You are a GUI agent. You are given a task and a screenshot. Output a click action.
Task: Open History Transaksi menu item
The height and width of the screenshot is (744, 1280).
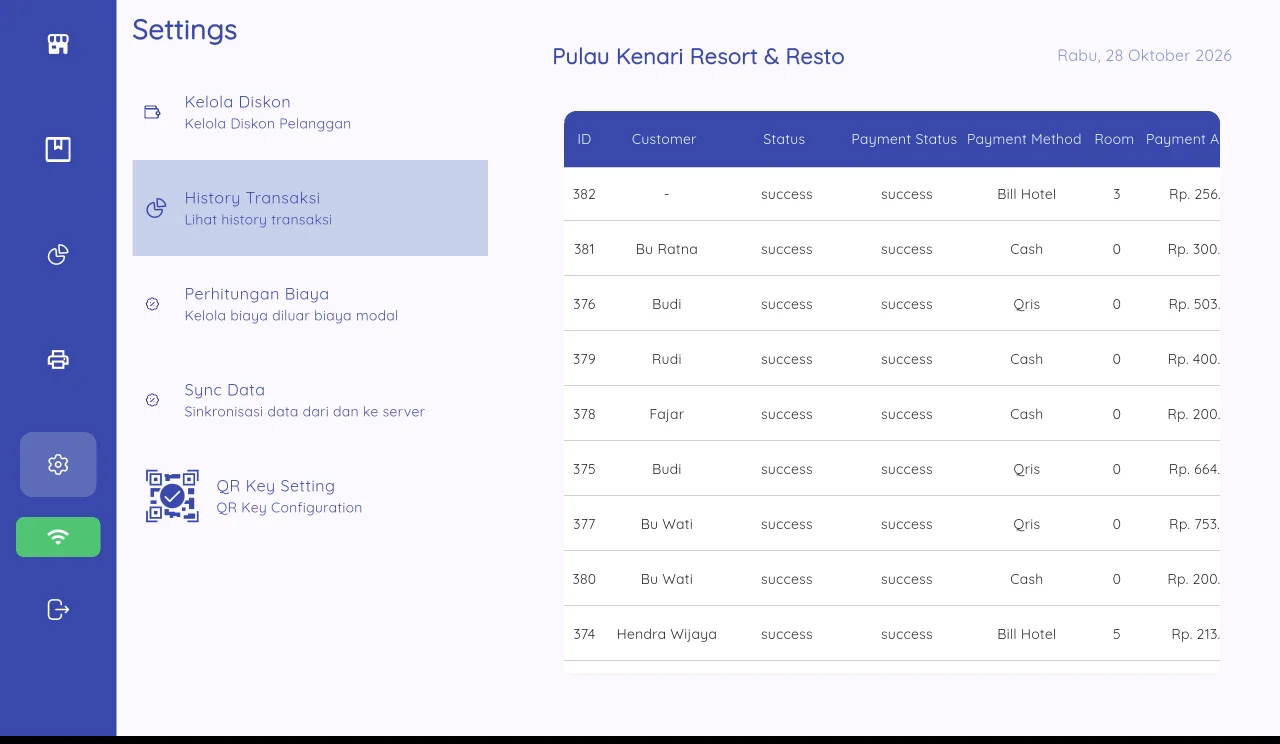(310, 208)
